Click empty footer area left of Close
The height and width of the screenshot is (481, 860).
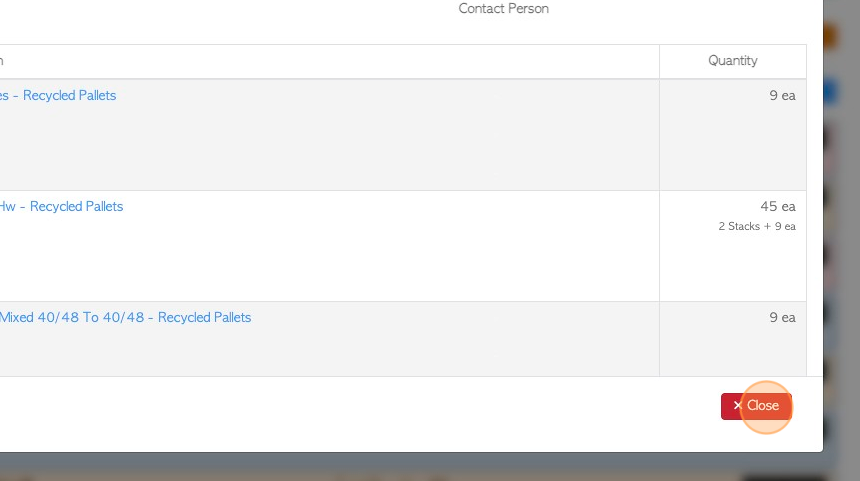[357, 414]
